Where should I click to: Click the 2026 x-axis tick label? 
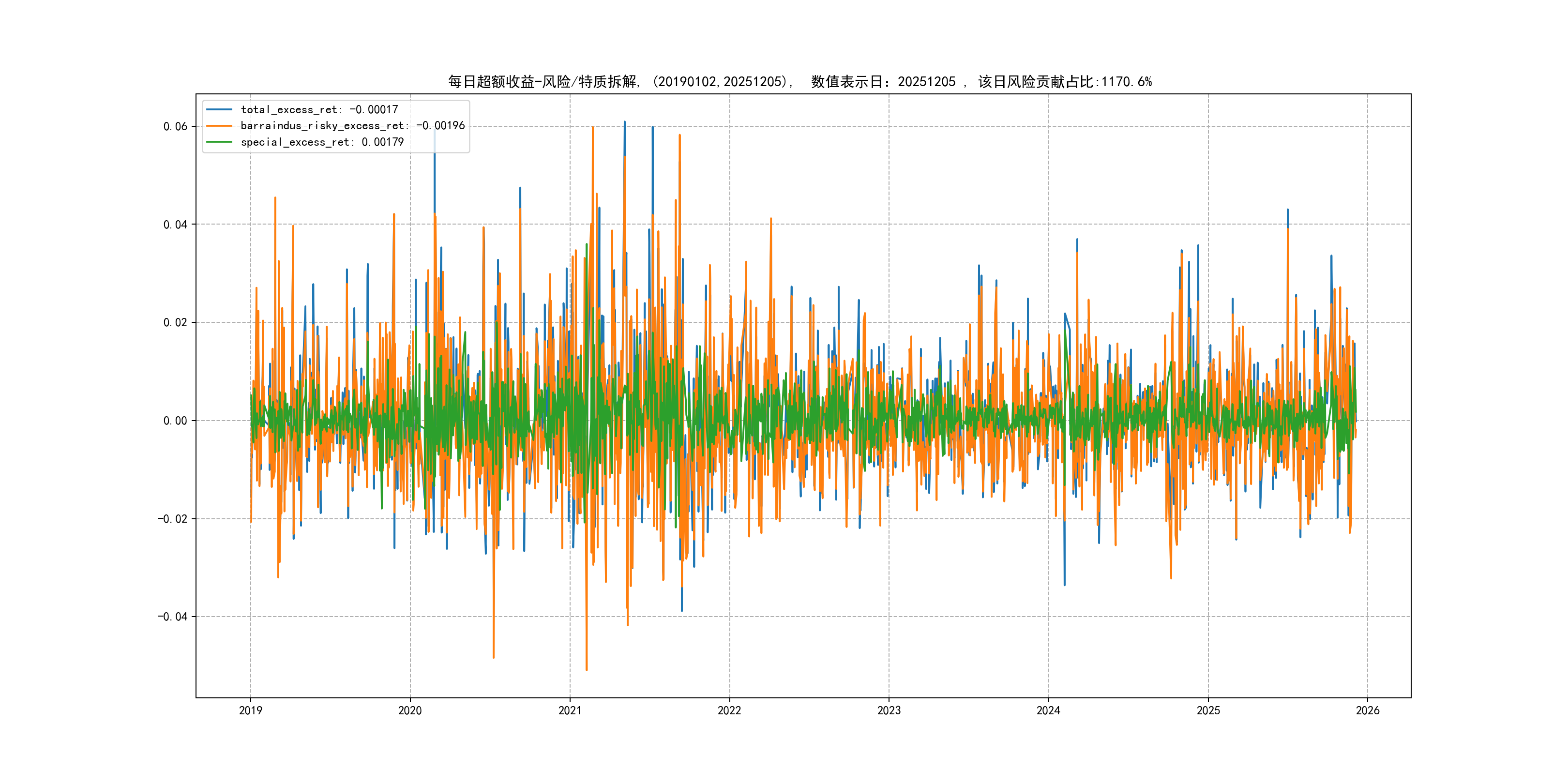point(1368,710)
